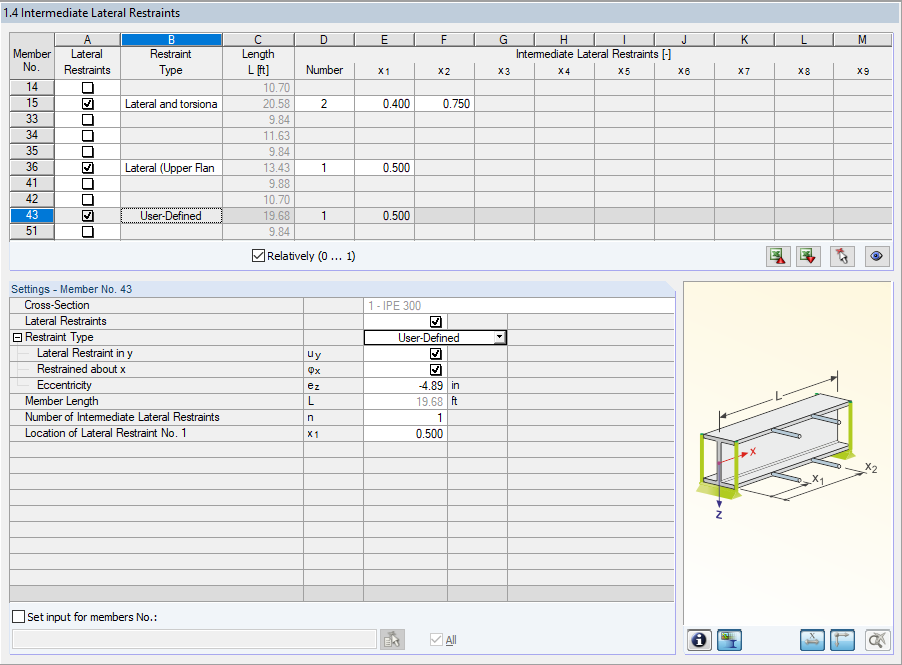Image resolution: width=902 pixels, height=665 pixels.
Task: Uncheck lateral restraints for member 36
Action: (x=87, y=167)
